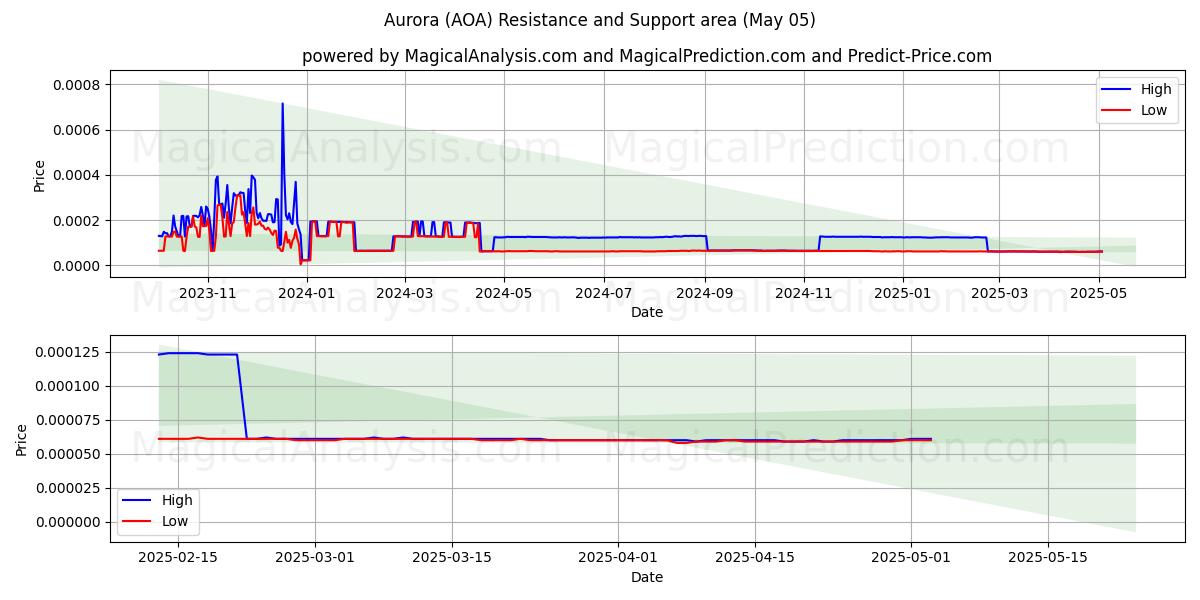Click the 2025-02-15 date tick label
Image resolution: width=1200 pixels, height=600 pixels.
tap(177, 558)
